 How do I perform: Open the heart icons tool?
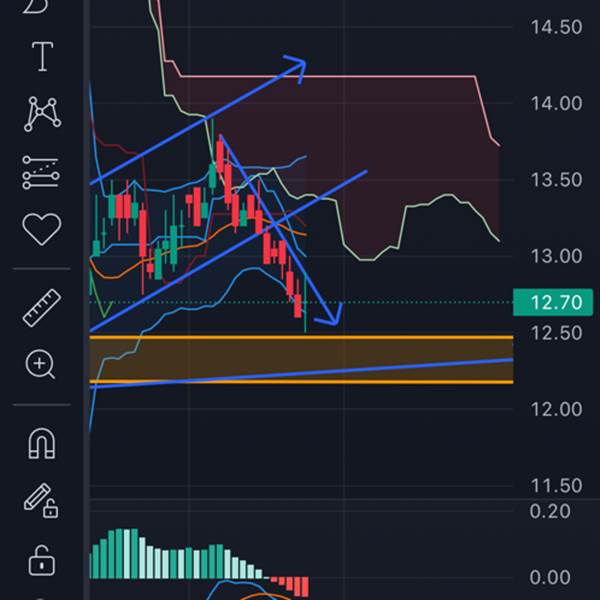[x=42, y=229]
